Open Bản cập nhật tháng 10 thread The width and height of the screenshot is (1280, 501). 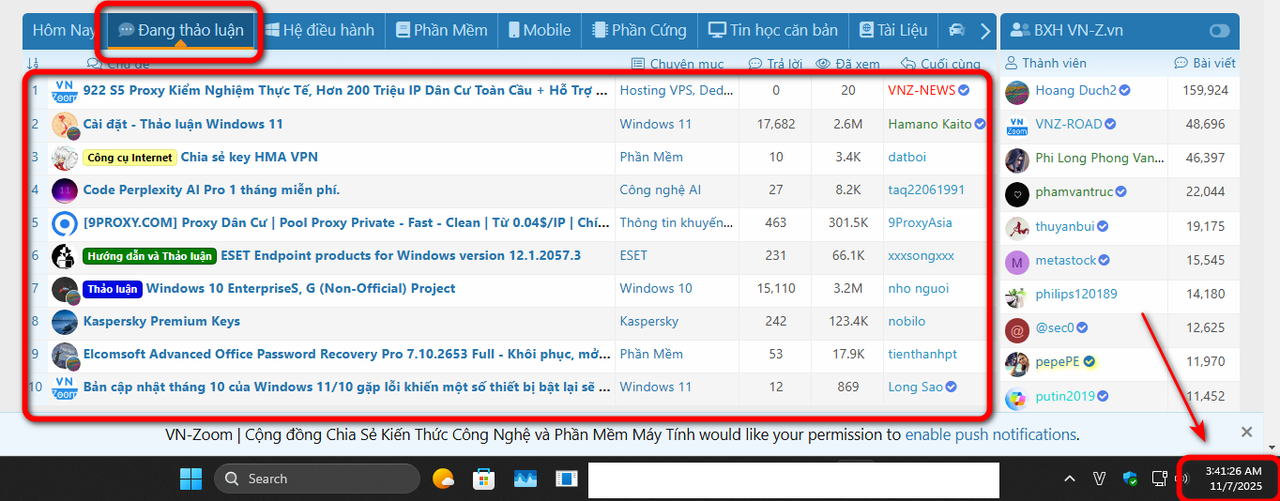(x=346, y=386)
